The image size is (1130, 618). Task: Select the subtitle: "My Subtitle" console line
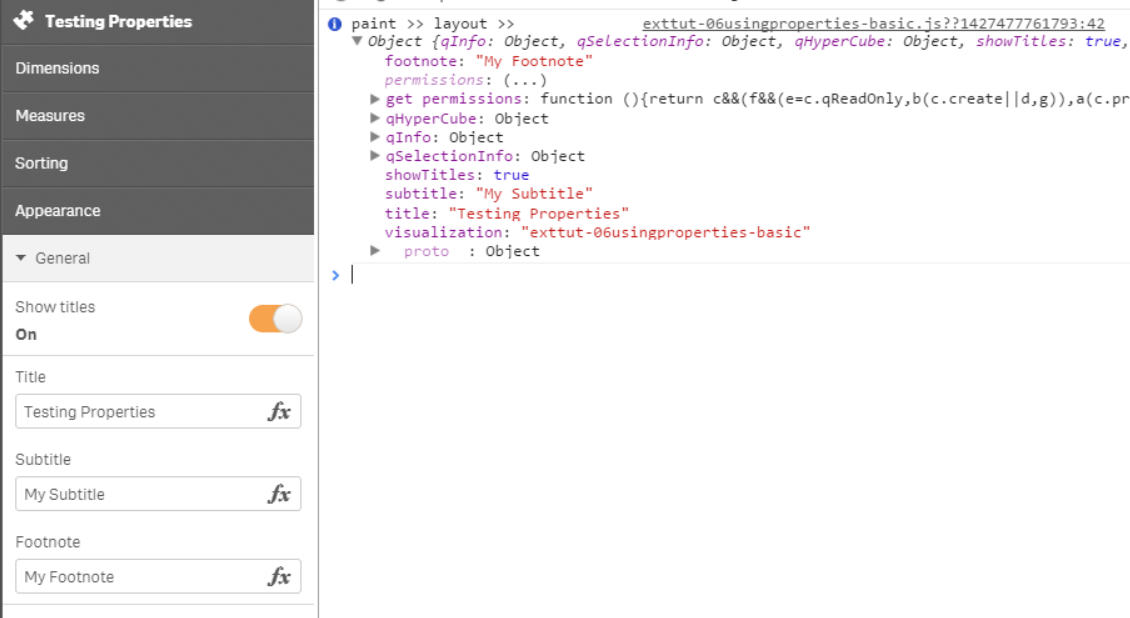[488, 194]
